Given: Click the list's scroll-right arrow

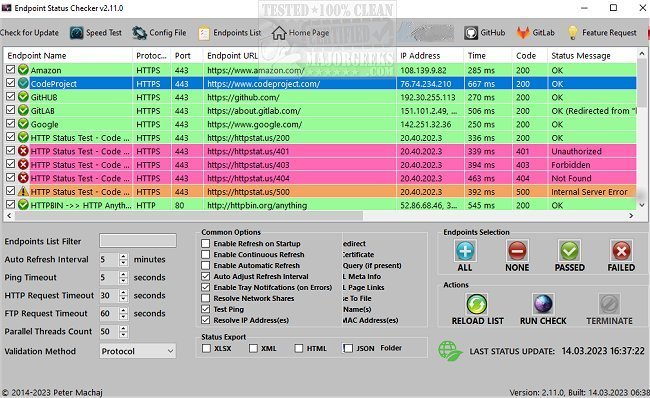Looking at the screenshot, I should [x=631, y=216].
